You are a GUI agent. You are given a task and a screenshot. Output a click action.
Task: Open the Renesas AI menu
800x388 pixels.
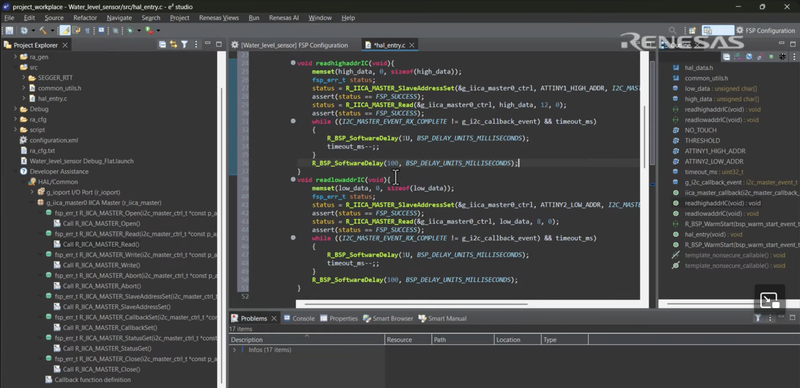point(284,17)
